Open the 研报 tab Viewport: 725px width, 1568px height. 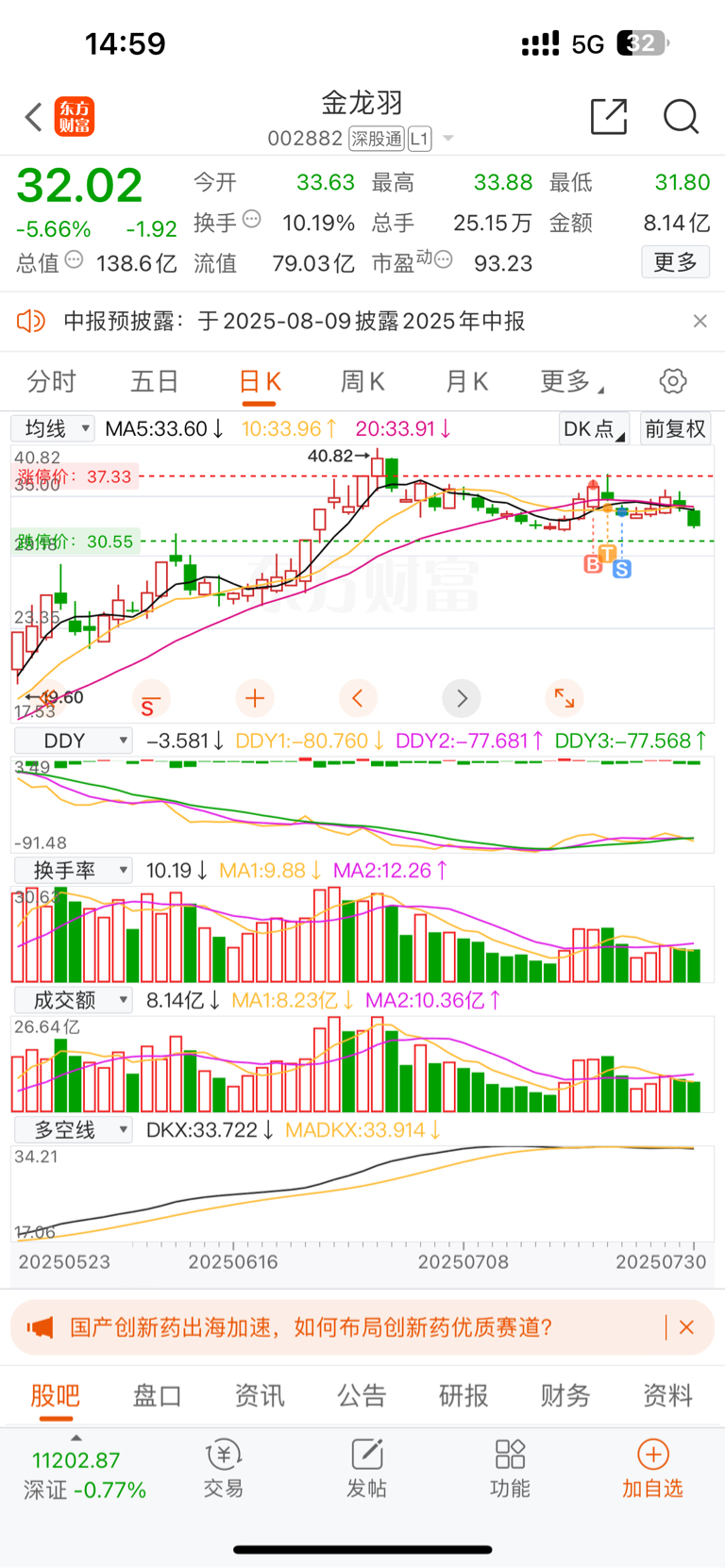pos(464,1395)
